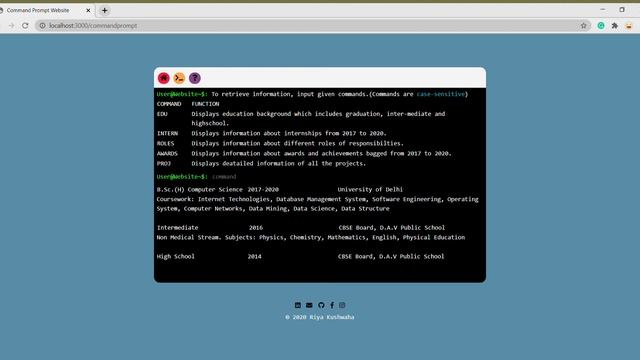Click the green extension icon in toolbar
Screen dimensions: 640x360
tap(601, 25)
